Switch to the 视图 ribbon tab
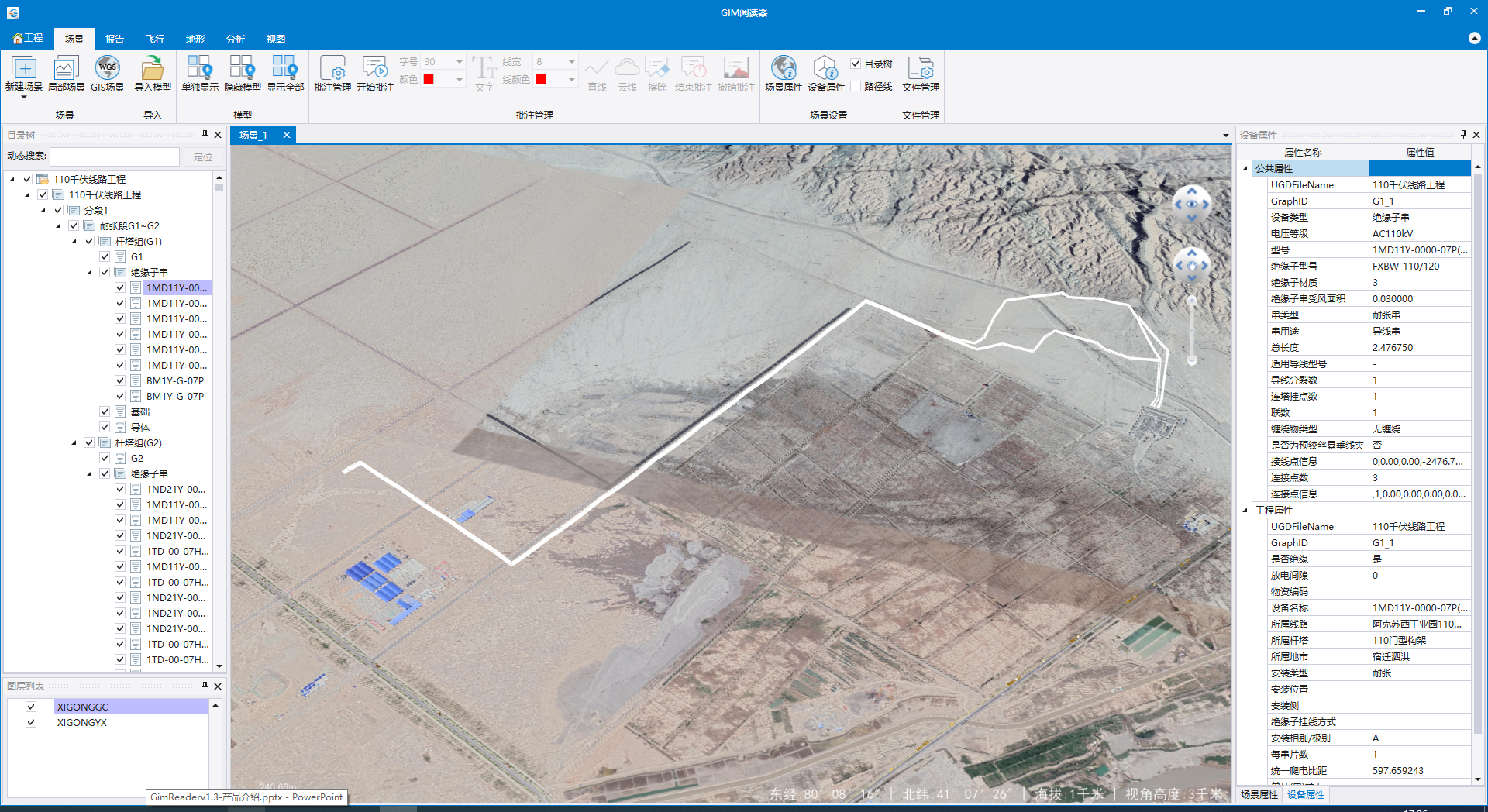The height and width of the screenshot is (812, 1488). 276,39
